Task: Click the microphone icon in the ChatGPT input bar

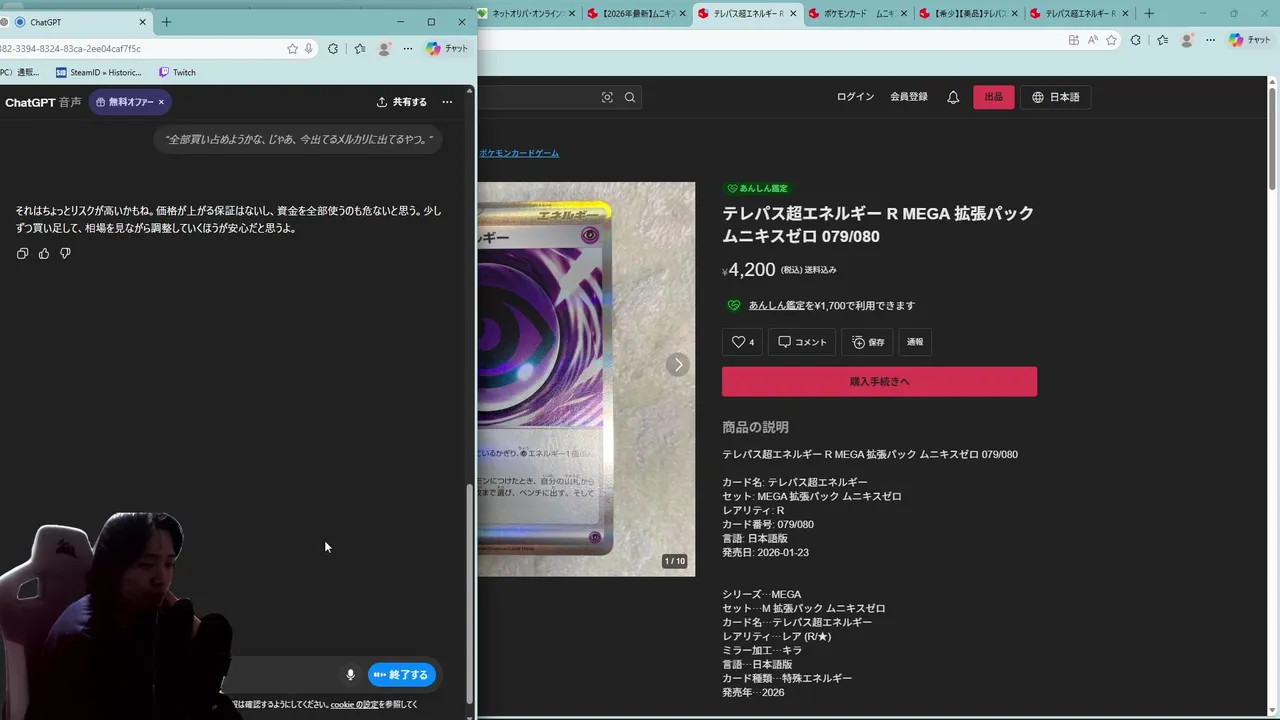Action: [x=350, y=675]
